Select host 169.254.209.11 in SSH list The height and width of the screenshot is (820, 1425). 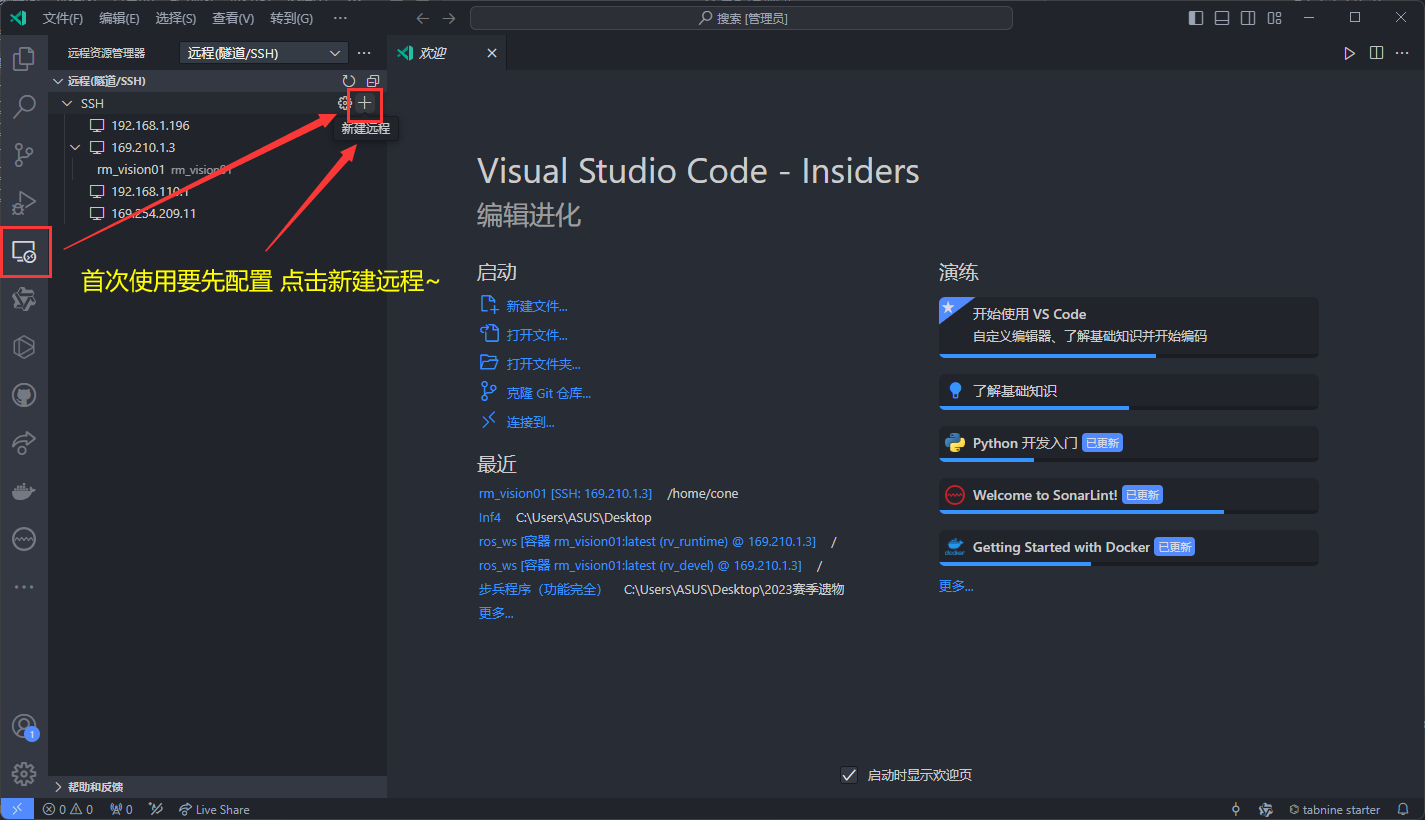coord(153,213)
